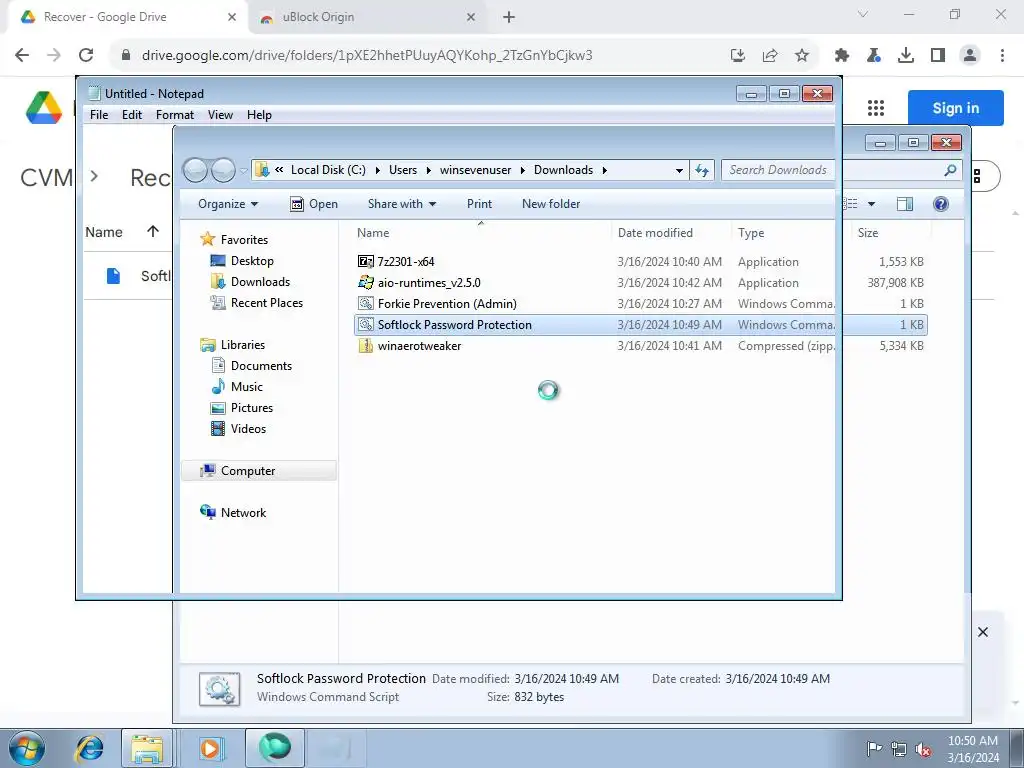Switch to the uBlock Origin tab
This screenshot has width=1024, height=768.
[x=368, y=17]
